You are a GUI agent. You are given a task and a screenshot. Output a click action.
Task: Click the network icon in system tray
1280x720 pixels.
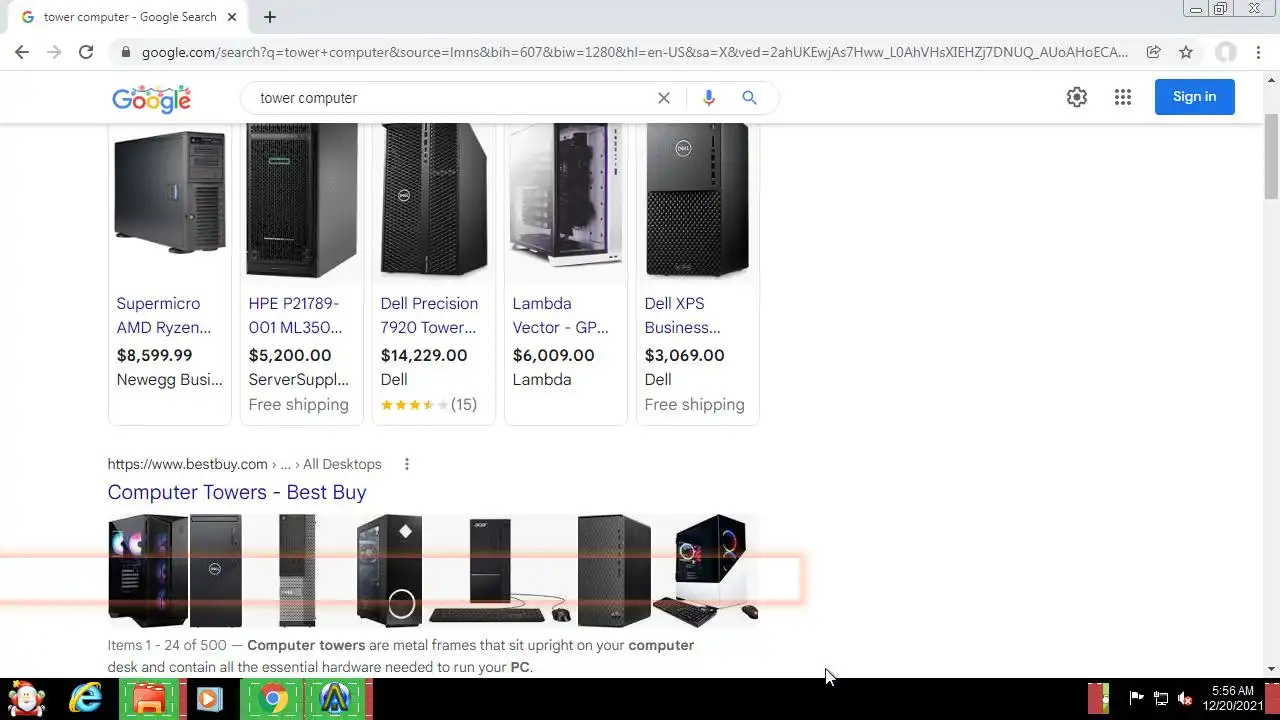pos(1161,698)
